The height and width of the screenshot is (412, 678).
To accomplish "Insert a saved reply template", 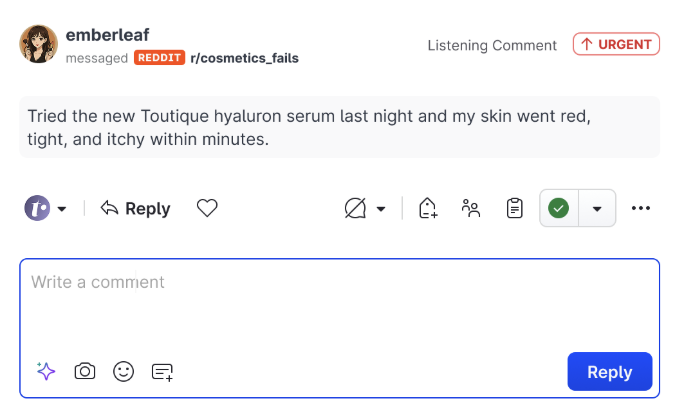I will click(x=163, y=372).
